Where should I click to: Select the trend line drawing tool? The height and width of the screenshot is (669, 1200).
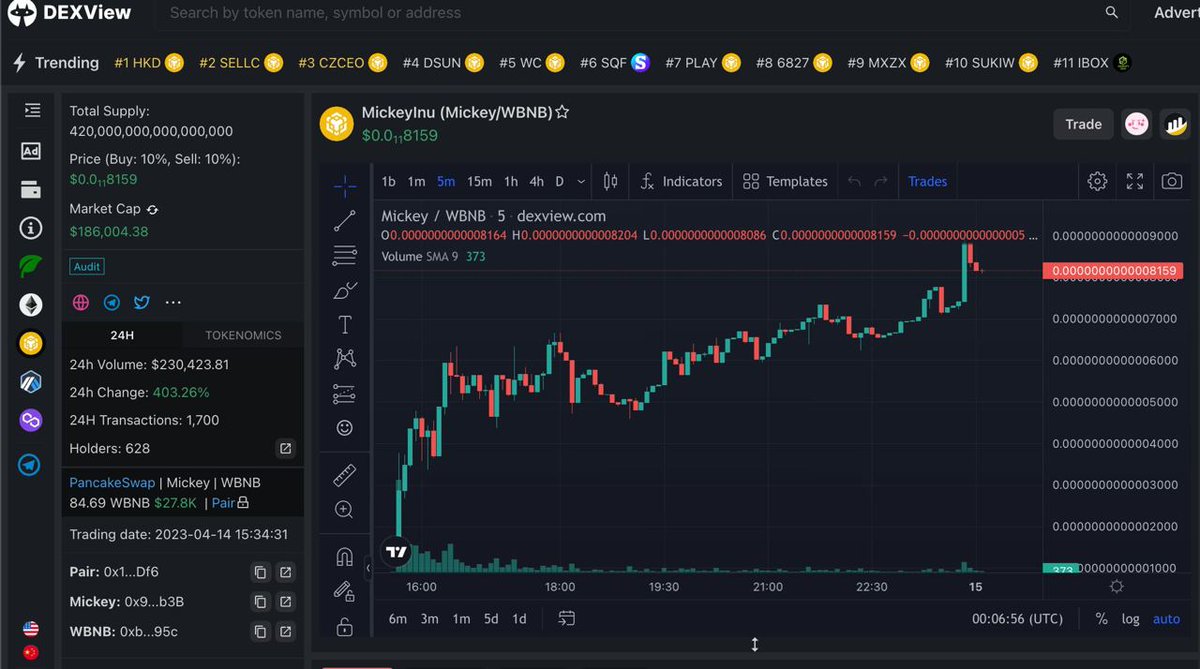[x=344, y=221]
